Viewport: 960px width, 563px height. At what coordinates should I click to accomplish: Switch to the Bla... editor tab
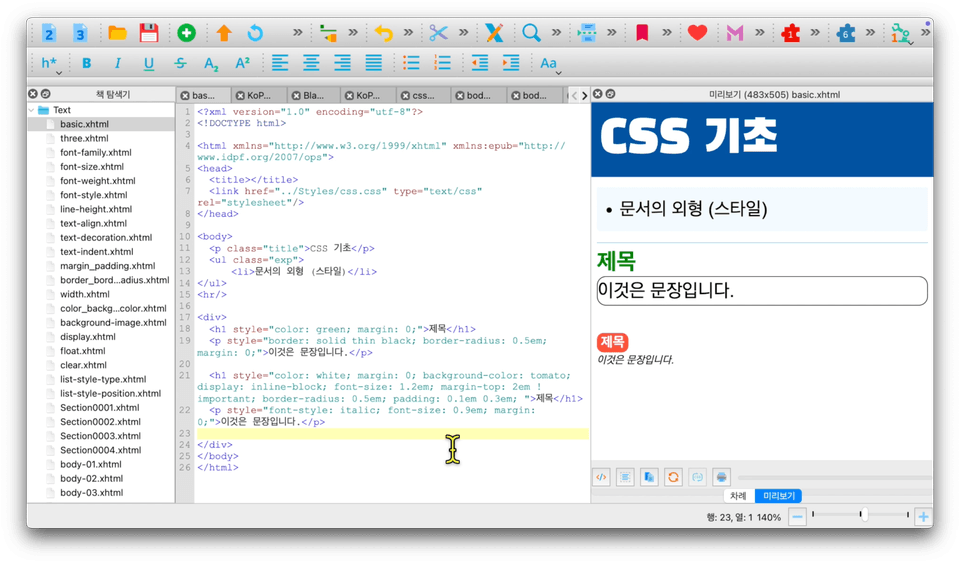(314, 95)
